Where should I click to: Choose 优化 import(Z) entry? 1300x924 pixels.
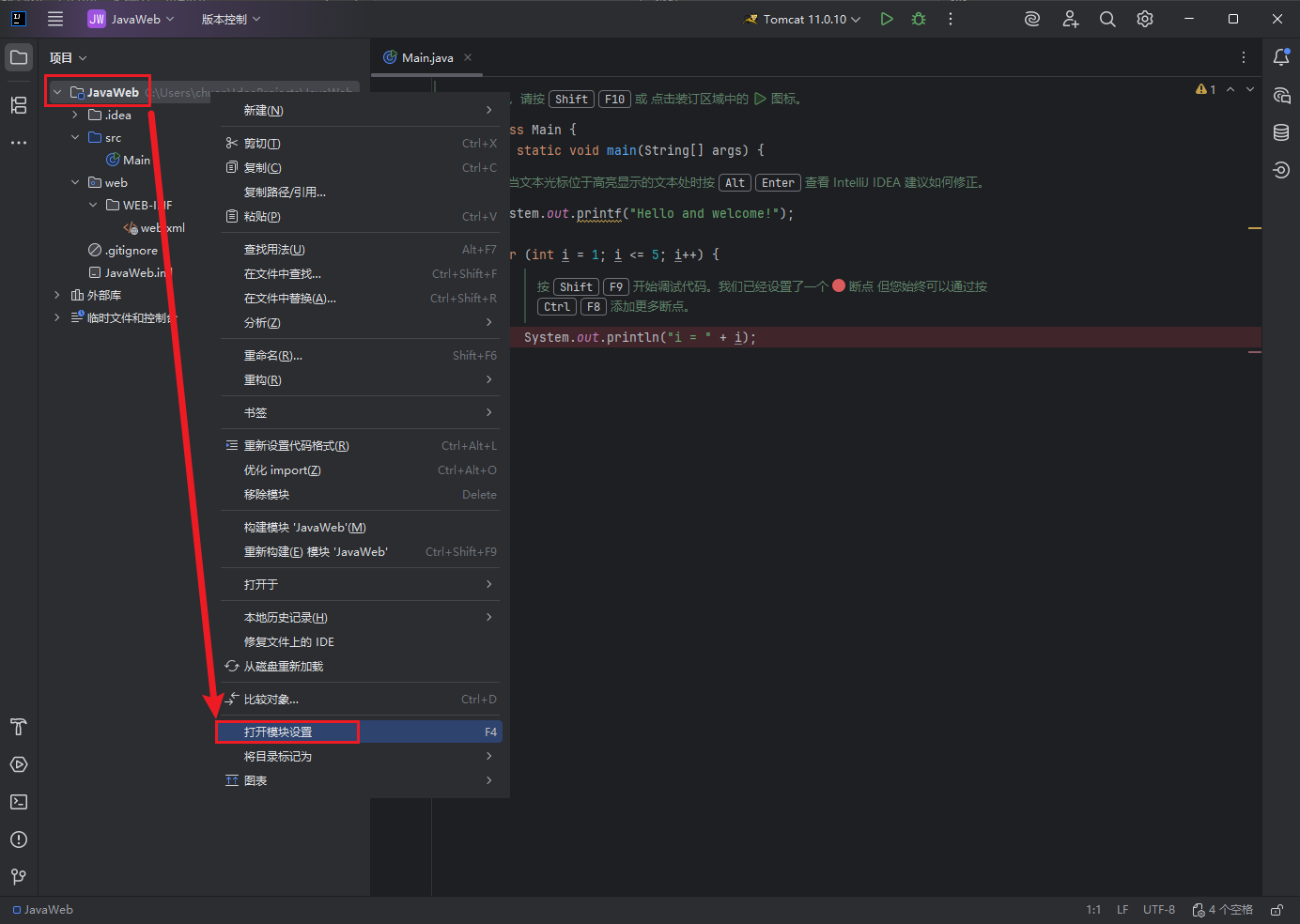coord(362,470)
